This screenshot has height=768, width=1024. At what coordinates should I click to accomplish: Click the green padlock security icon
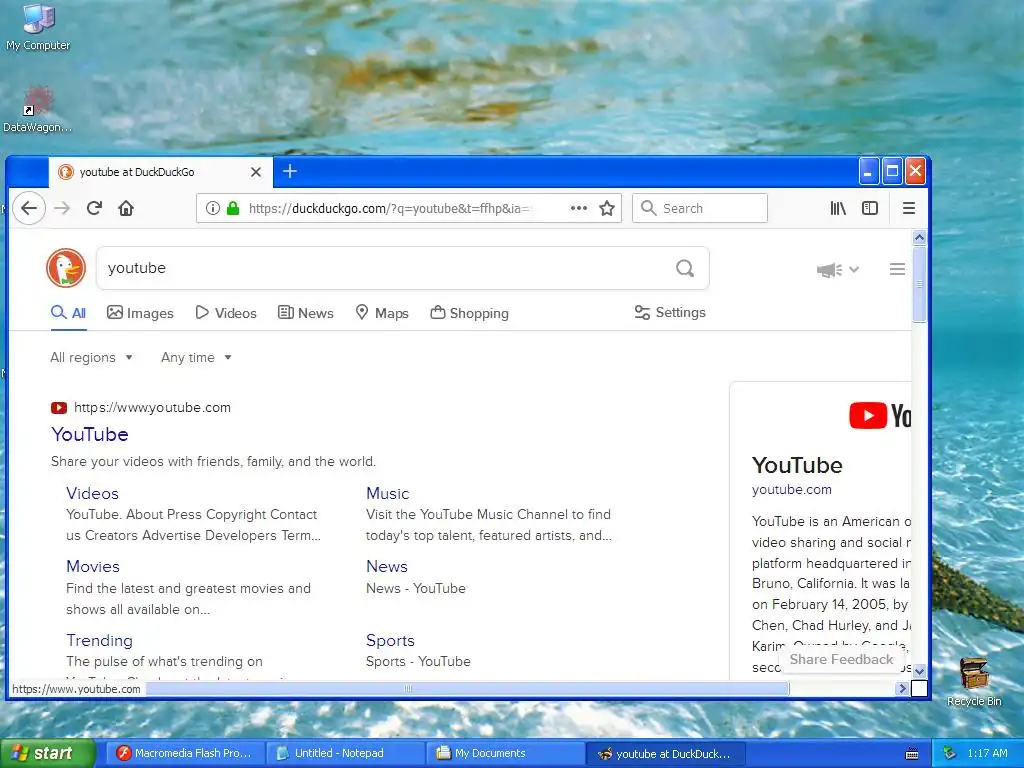click(232, 208)
